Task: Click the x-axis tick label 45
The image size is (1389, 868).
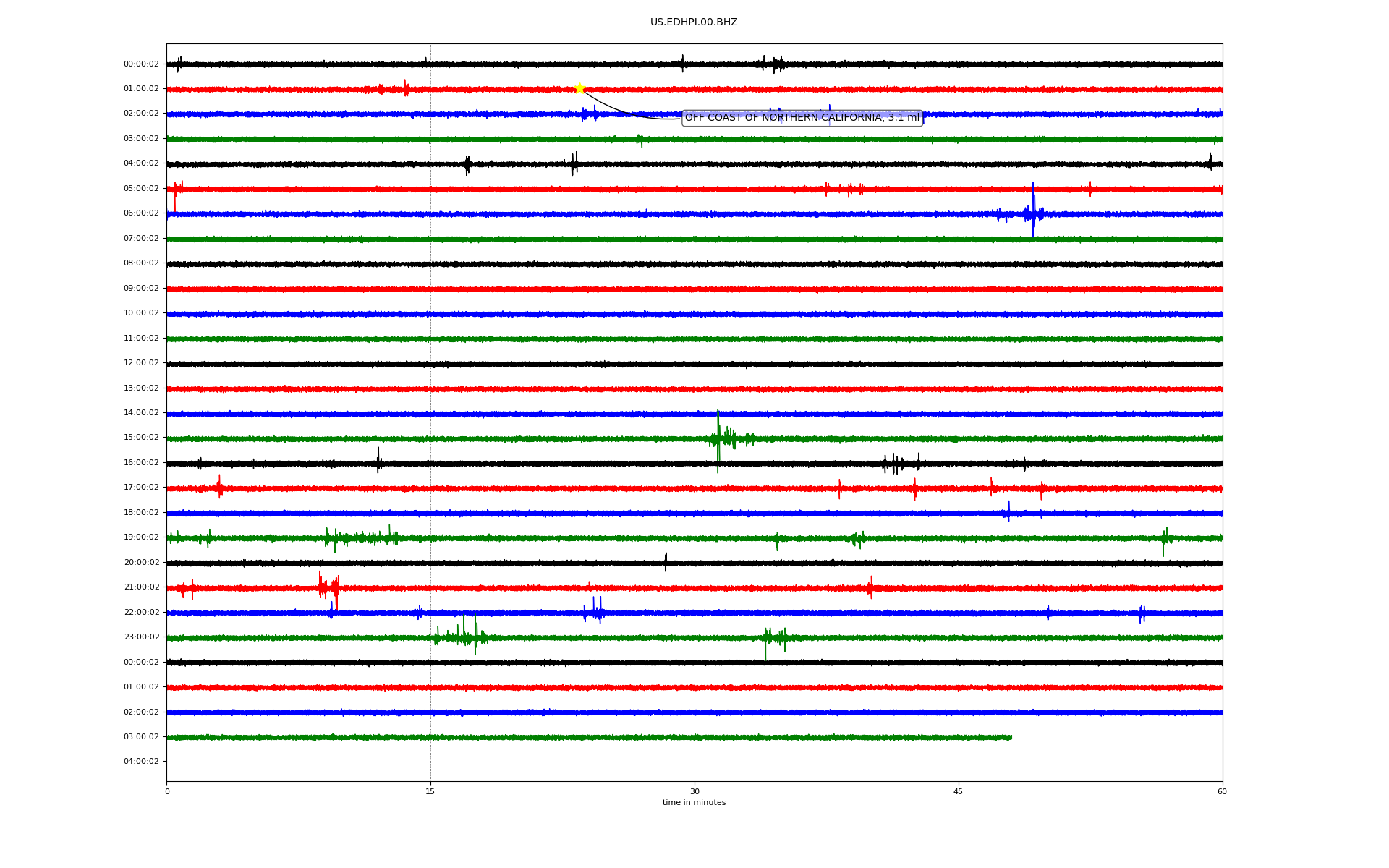Action: [x=959, y=791]
